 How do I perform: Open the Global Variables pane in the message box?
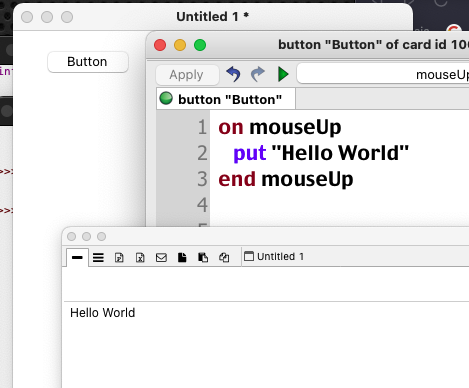tap(140, 257)
